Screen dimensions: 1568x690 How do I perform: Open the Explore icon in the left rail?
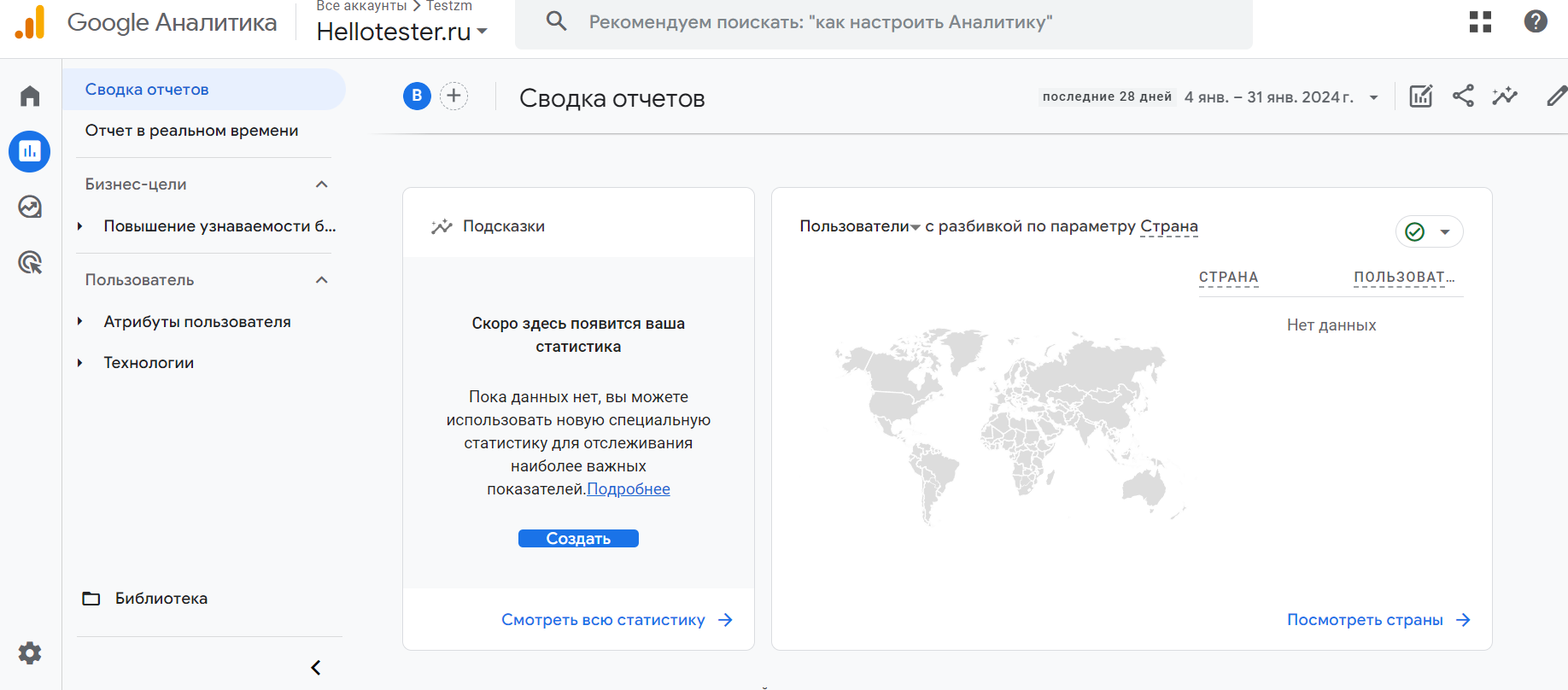30,207
